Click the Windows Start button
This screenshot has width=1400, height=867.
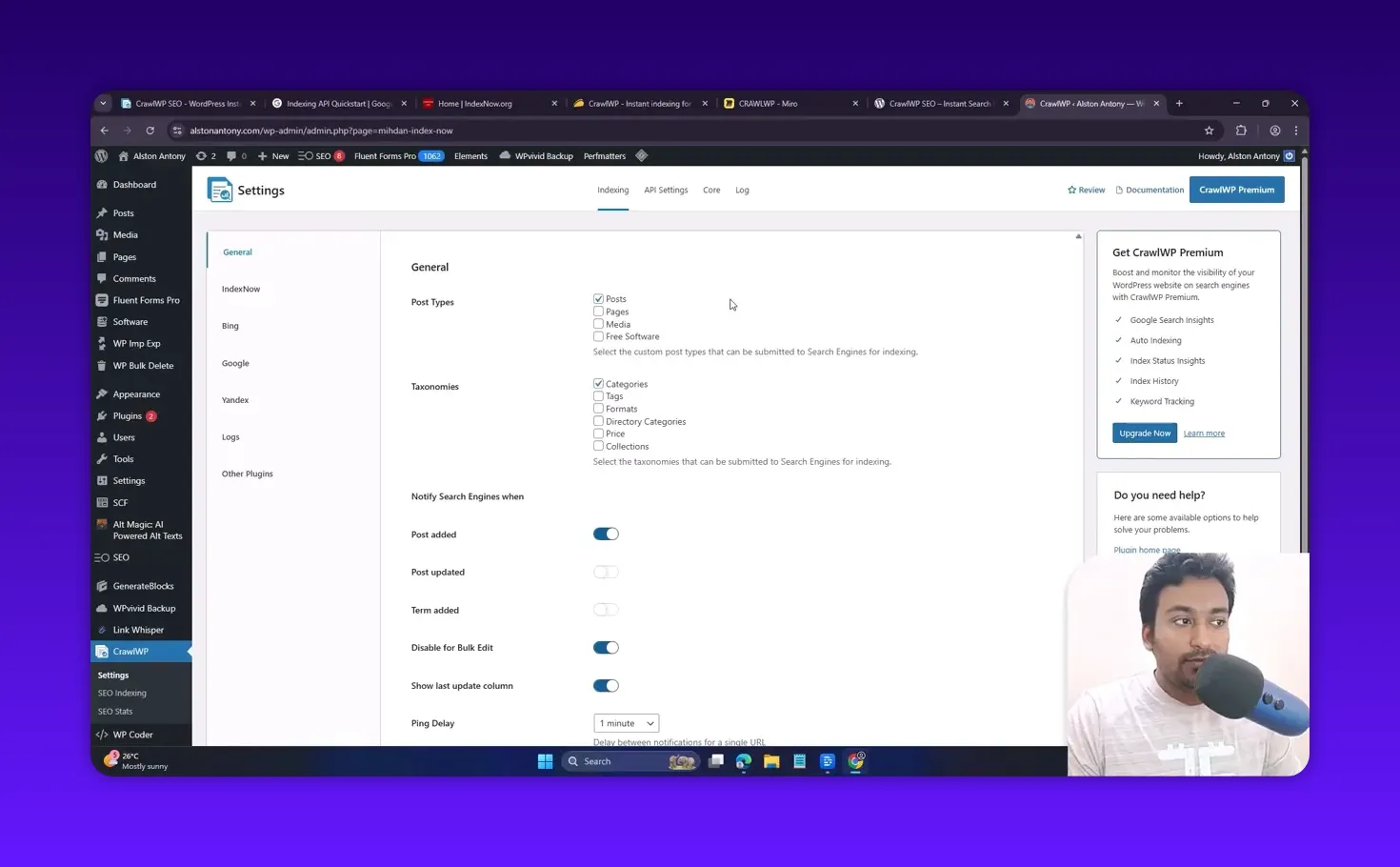(x=545, y=761)
